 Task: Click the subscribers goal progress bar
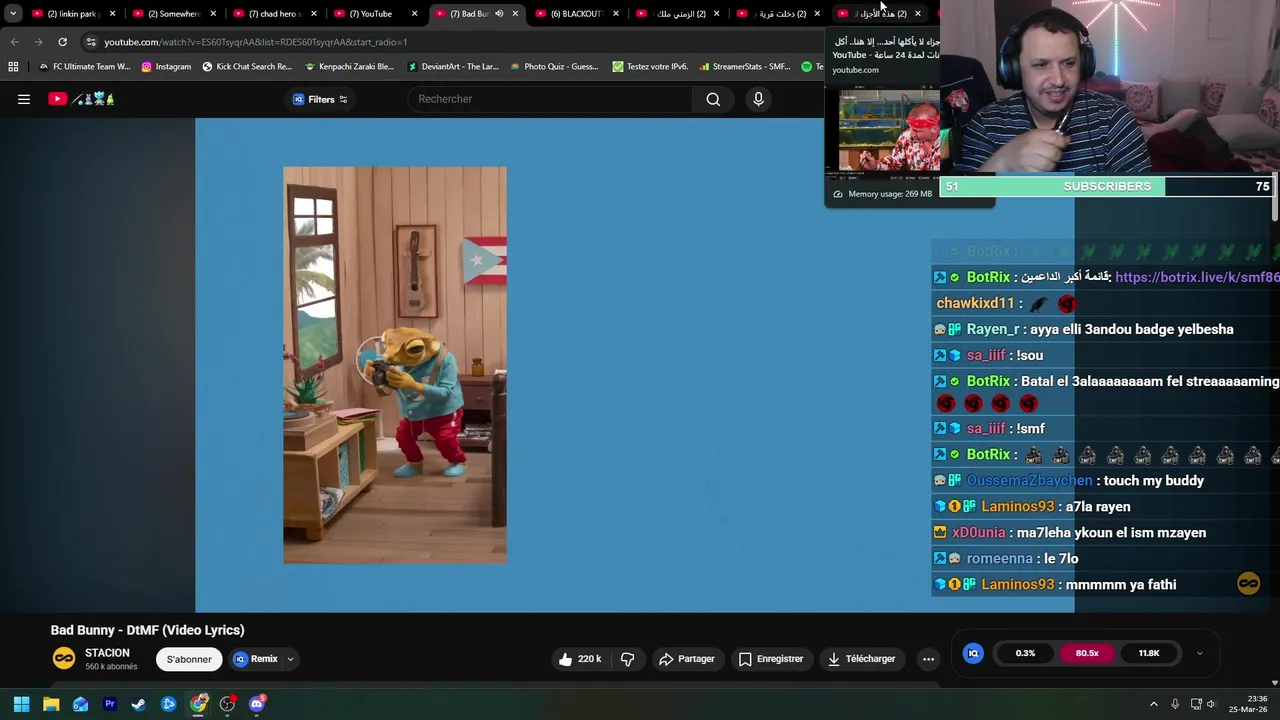pyautogui.click(x=1107, y=186)
